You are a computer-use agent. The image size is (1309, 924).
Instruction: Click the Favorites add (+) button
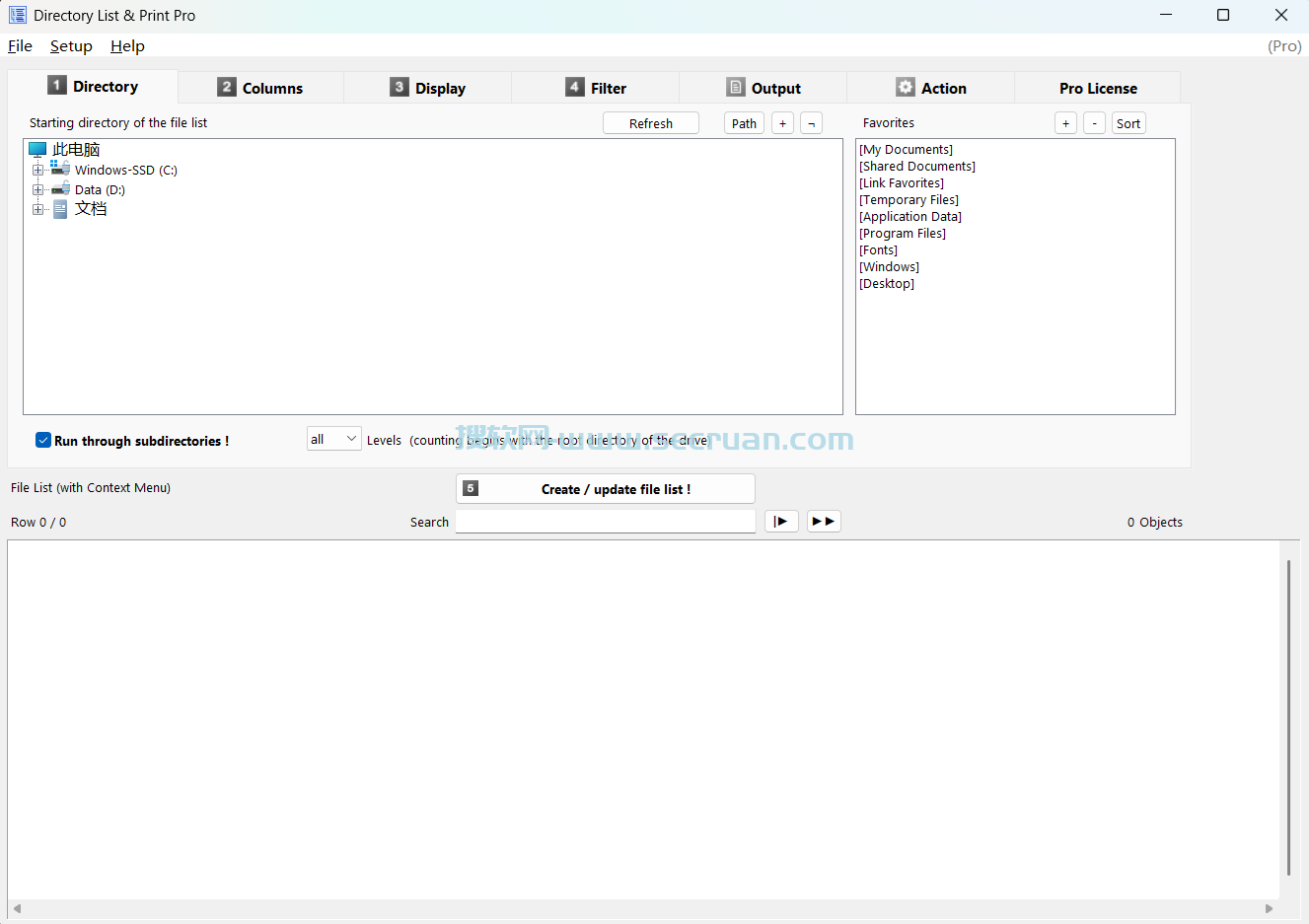[1065, 123]
